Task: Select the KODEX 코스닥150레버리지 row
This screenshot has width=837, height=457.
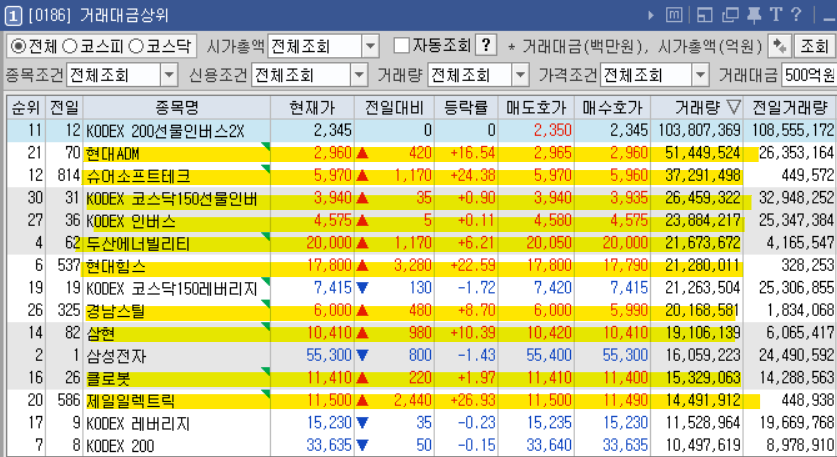Action: [x=421, y=288]
